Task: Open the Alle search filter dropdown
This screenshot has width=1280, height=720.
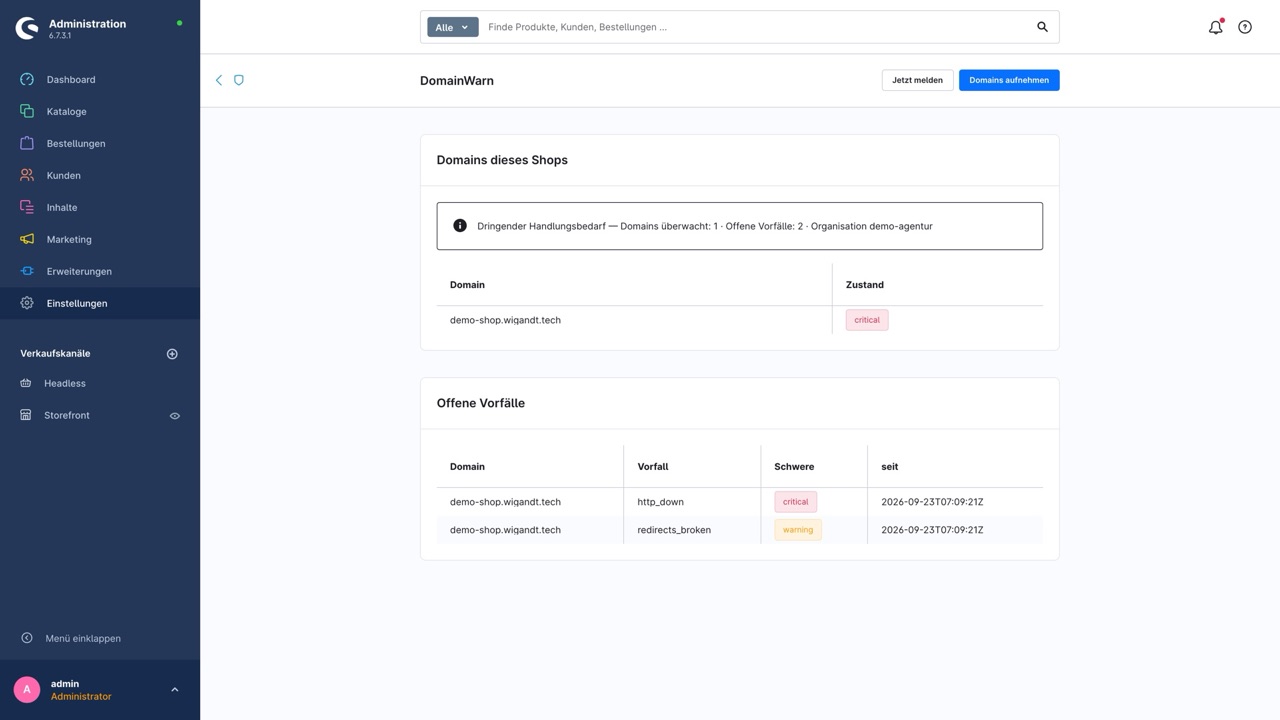Action: (x=453, y=27)
